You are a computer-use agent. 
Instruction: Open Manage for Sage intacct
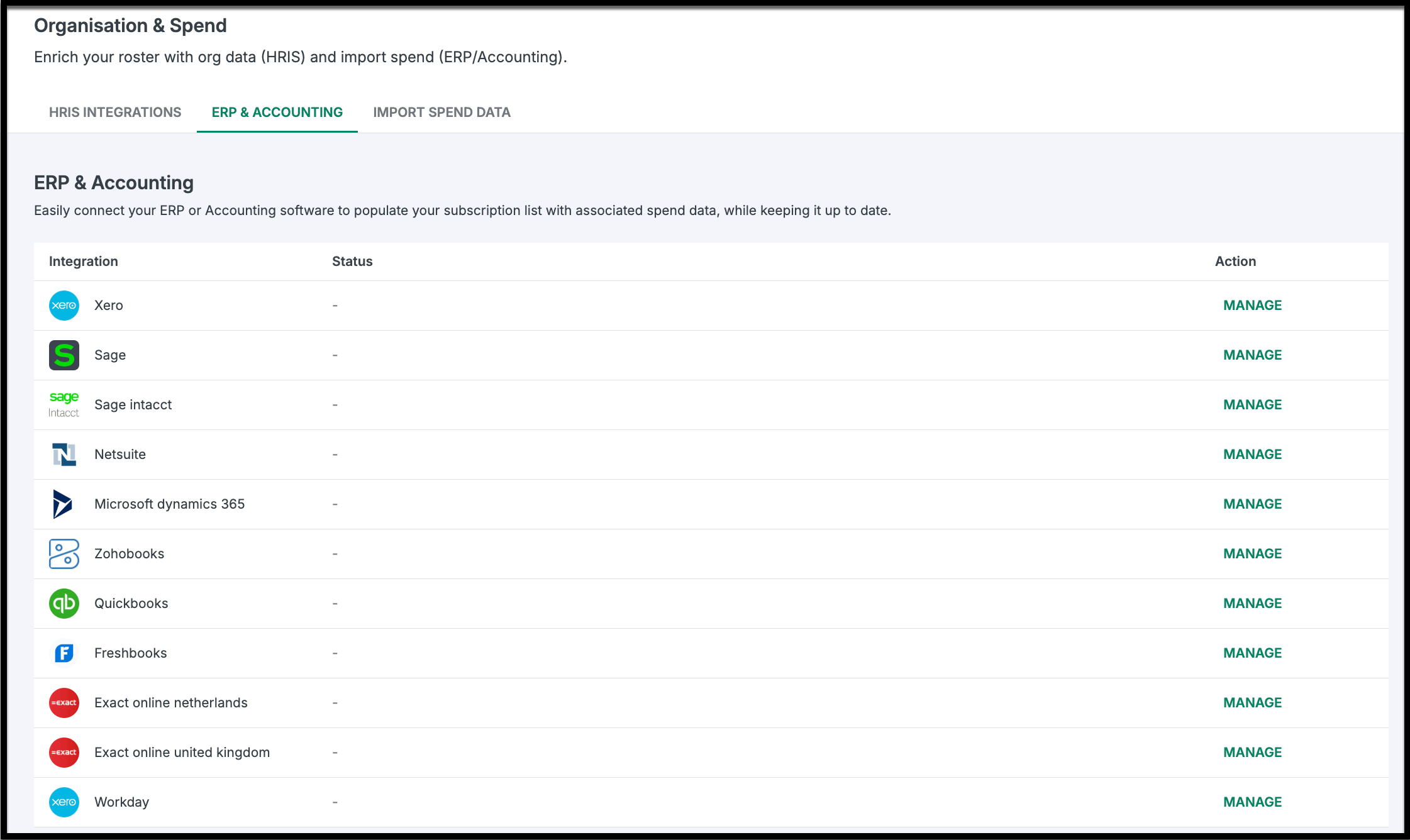pyautogui.click(x=1252, y=405)
